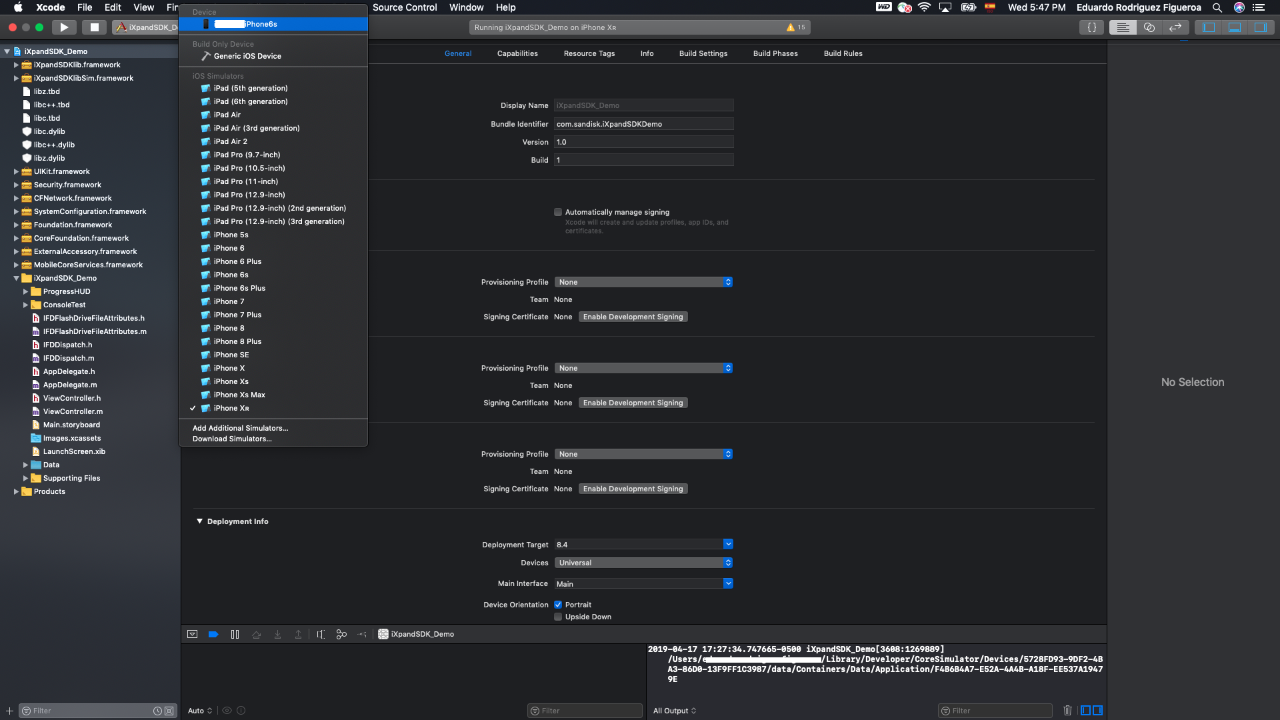Expand the Products folder
Screen dimensions: 1280x720
16,491
